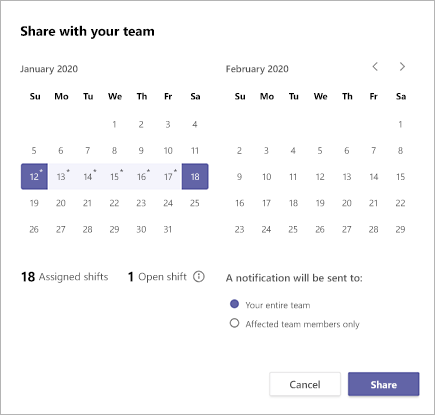The width and height of the screenshot is (435, 415).
Task: Select January 20 date
Action: 61,203
